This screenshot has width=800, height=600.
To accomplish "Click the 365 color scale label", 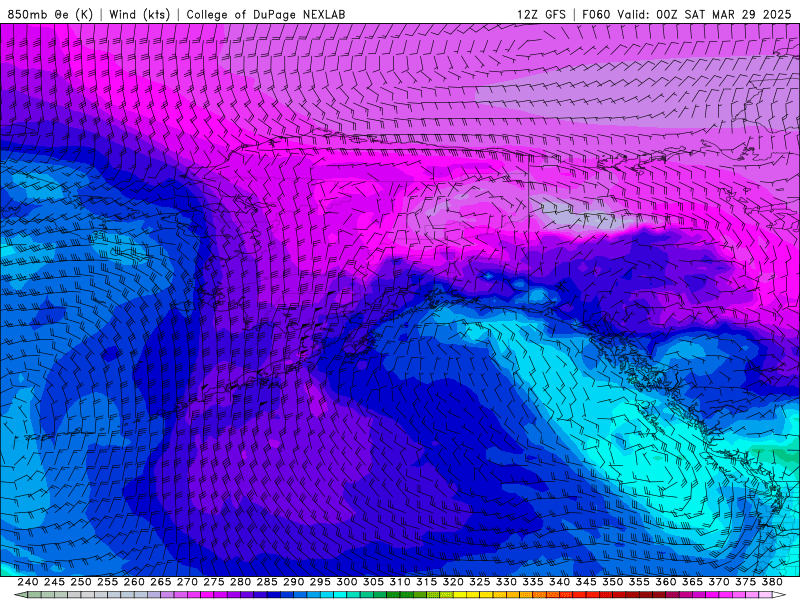I will pos(692,582).
